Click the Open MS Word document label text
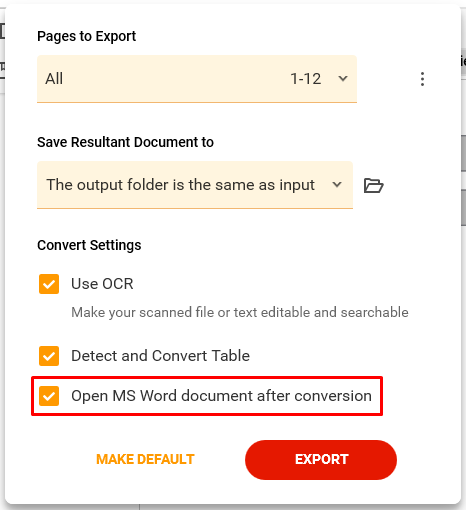 click(x=221, y=396)
